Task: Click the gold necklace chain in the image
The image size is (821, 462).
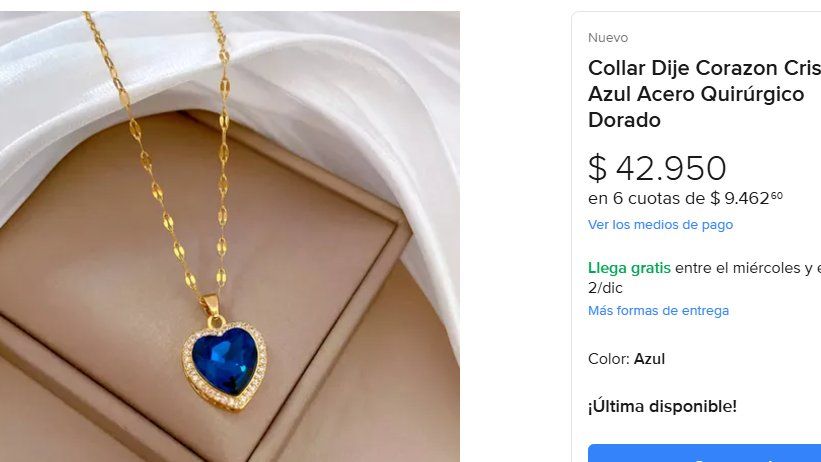Action: point(224,157)
